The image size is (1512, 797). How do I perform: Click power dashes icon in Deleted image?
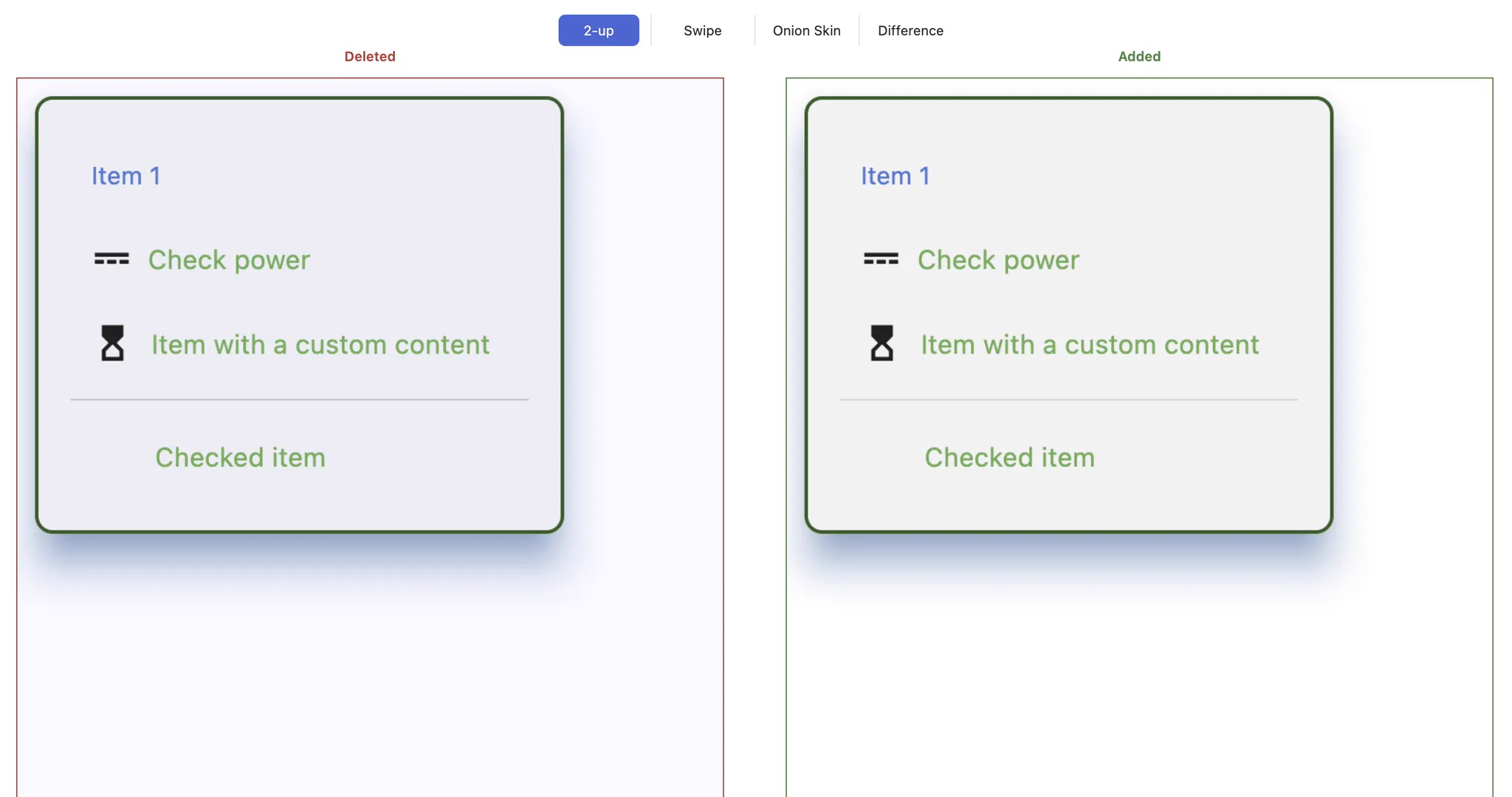[111, 259]
